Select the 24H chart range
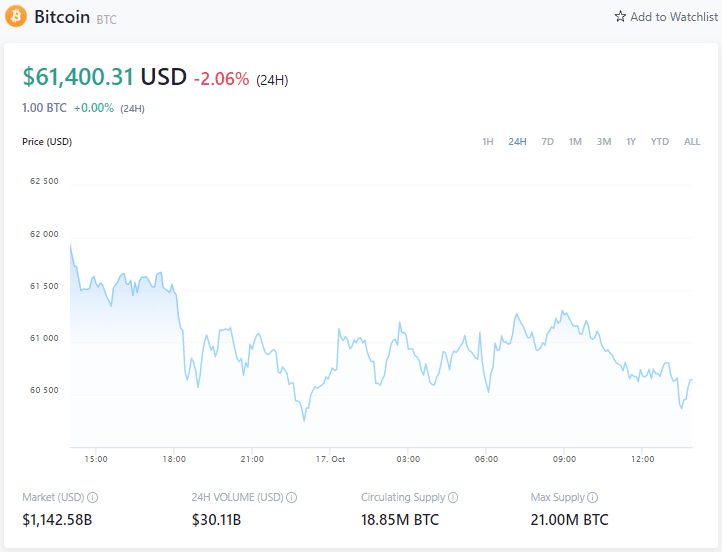 (x=517, y=142)
